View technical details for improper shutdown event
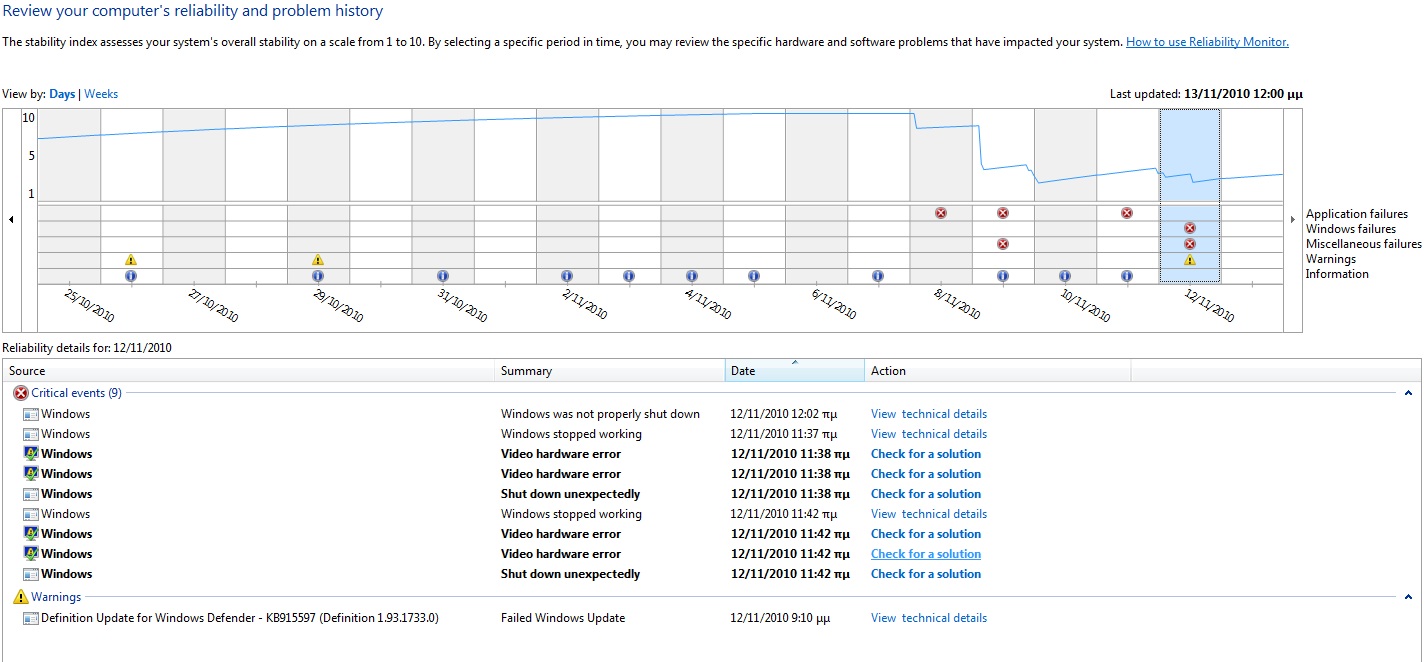Viewport: 1425px width, 662px height. [x=929, y=414]
